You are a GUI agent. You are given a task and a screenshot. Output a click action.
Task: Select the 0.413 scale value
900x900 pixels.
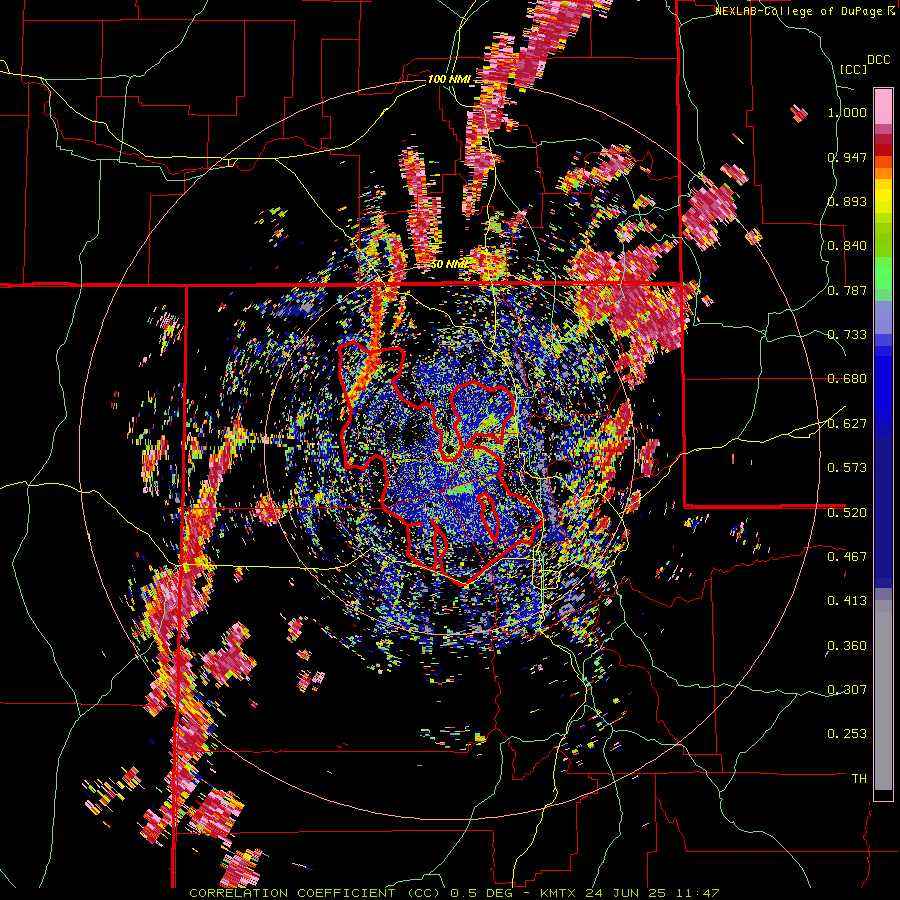click(847, 601)
